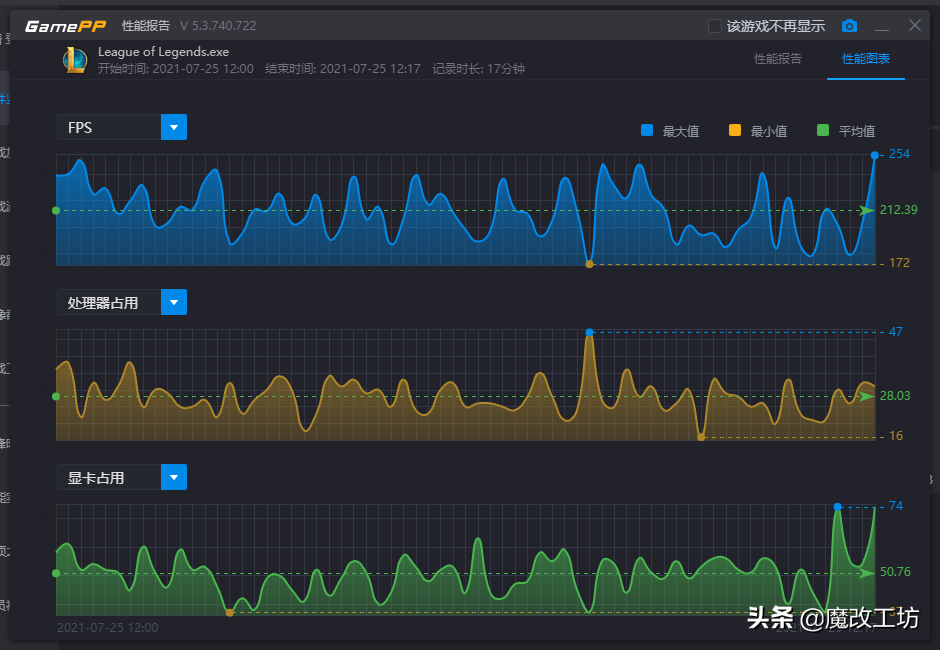Switch to the 性能报告 tab
The image size is (940, 650).
click(777, 59)
